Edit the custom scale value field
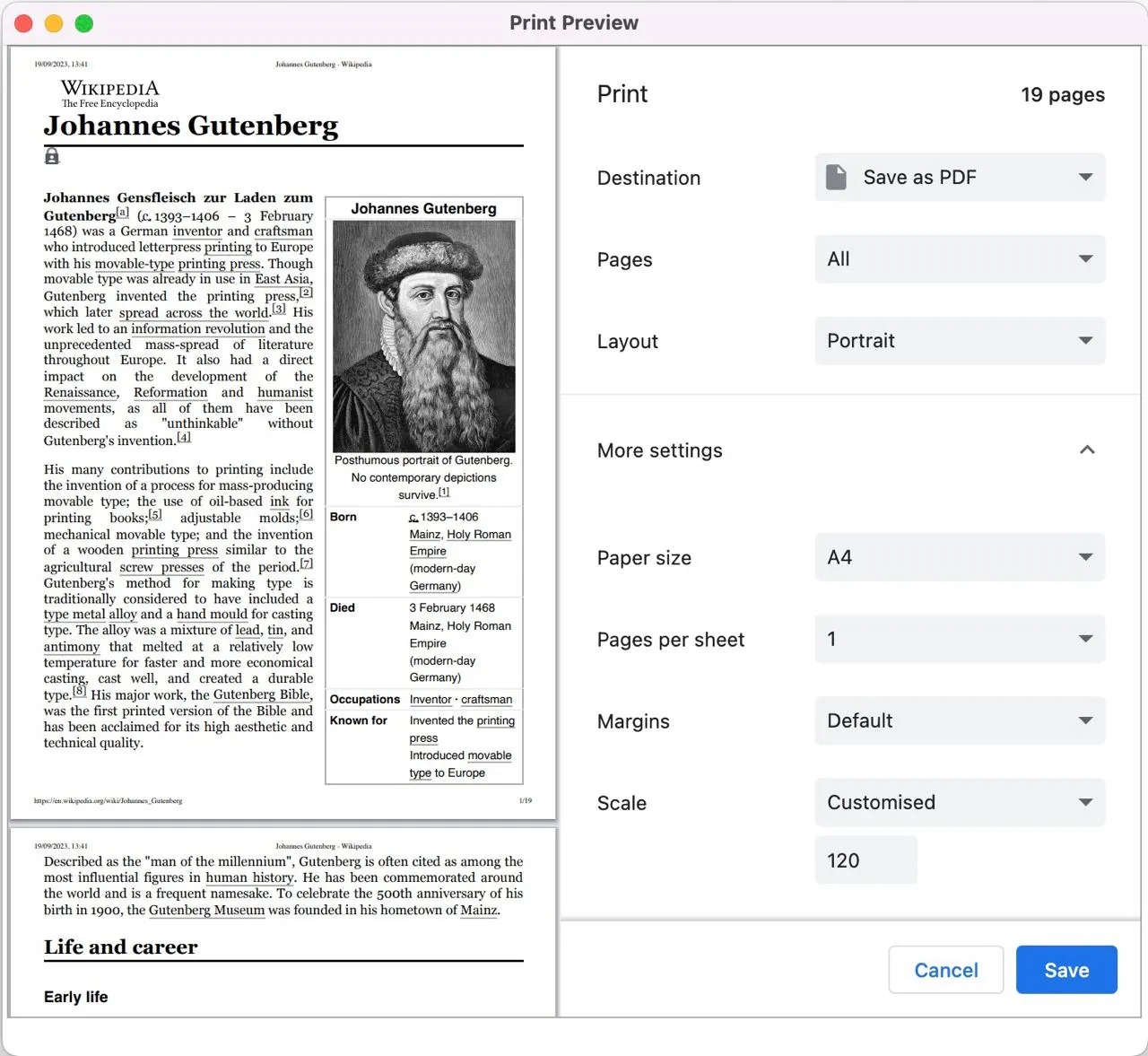This screenshot has height=1056, width=1148. (x=865, y=860)
